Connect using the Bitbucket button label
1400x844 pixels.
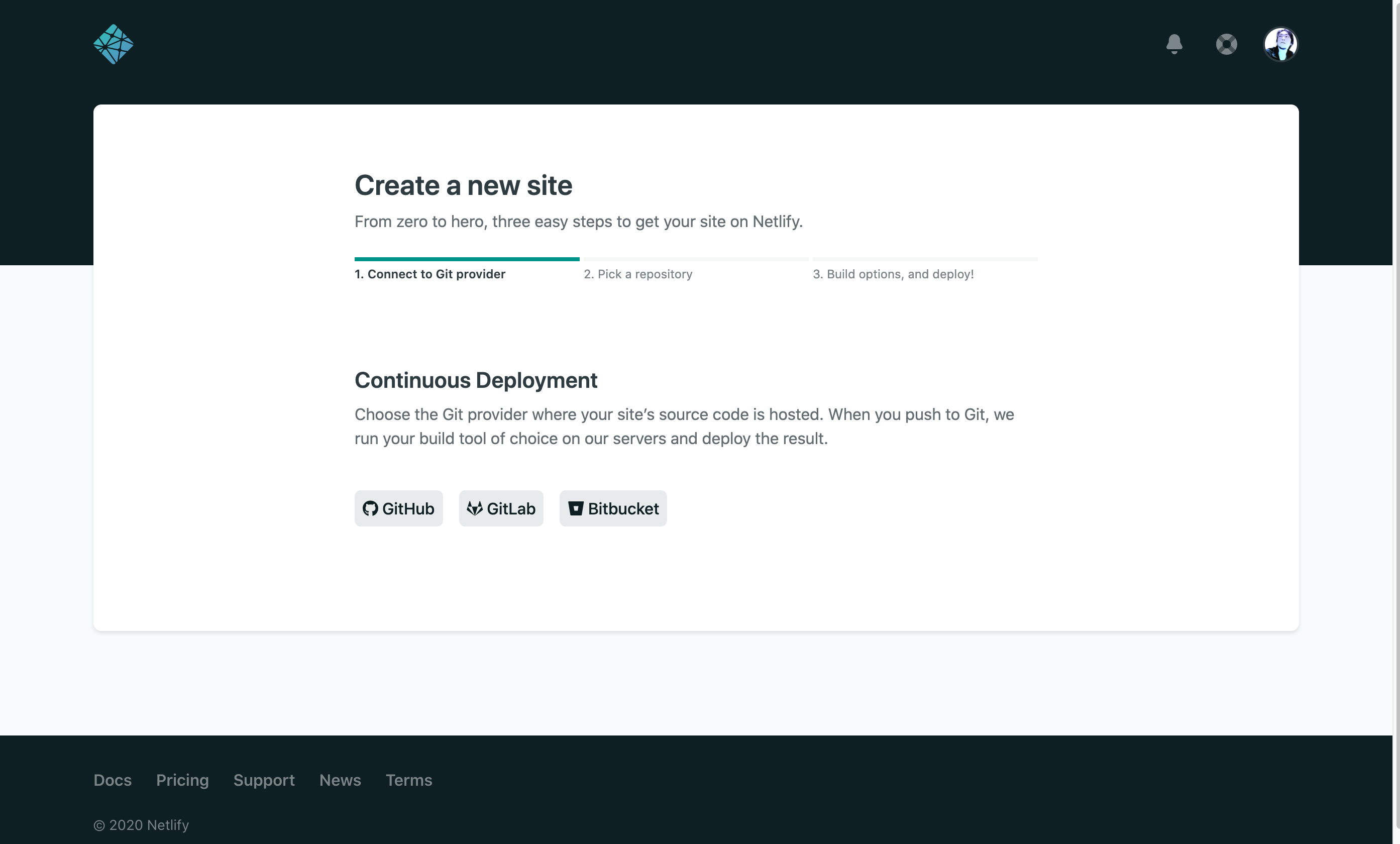point(623,509)
